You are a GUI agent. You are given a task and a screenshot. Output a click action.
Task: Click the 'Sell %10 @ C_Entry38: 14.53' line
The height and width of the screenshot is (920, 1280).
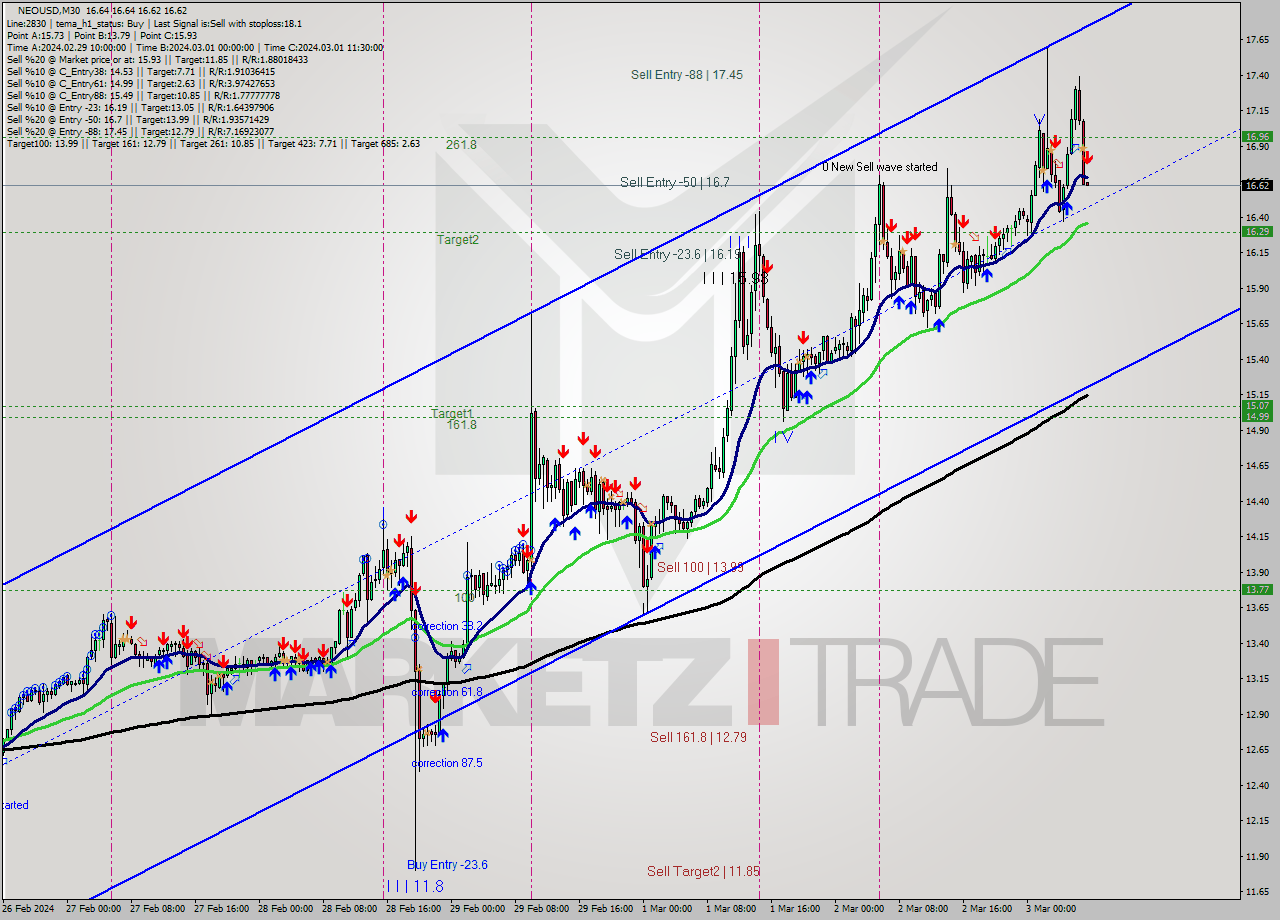point(140,71)
